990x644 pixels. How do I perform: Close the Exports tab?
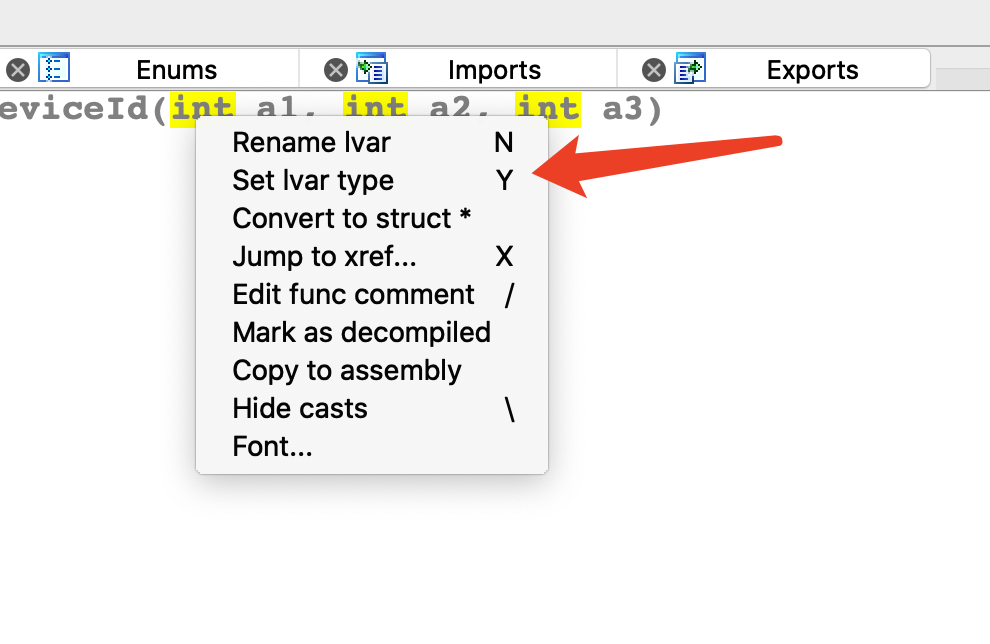pyautogui.click(x=654, y=70)
